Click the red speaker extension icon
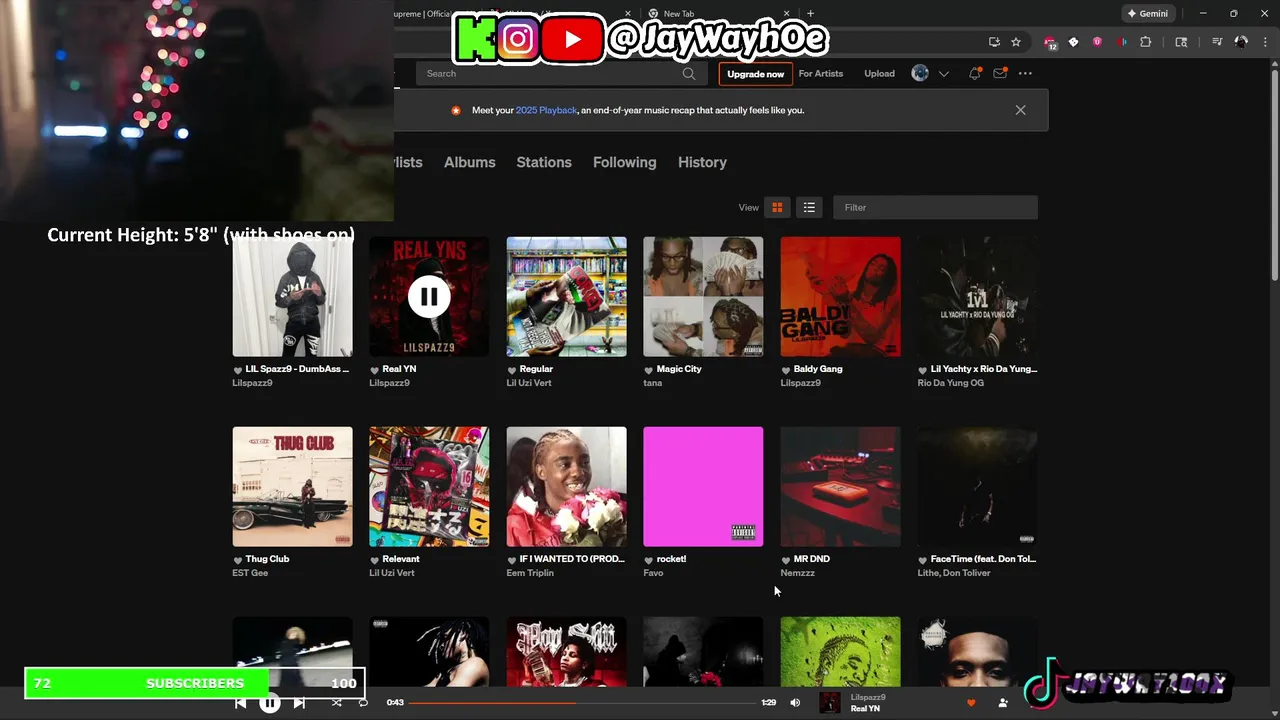This screenshot has height=720, width=1280. pyautogui.click(x=1122, y=42)
